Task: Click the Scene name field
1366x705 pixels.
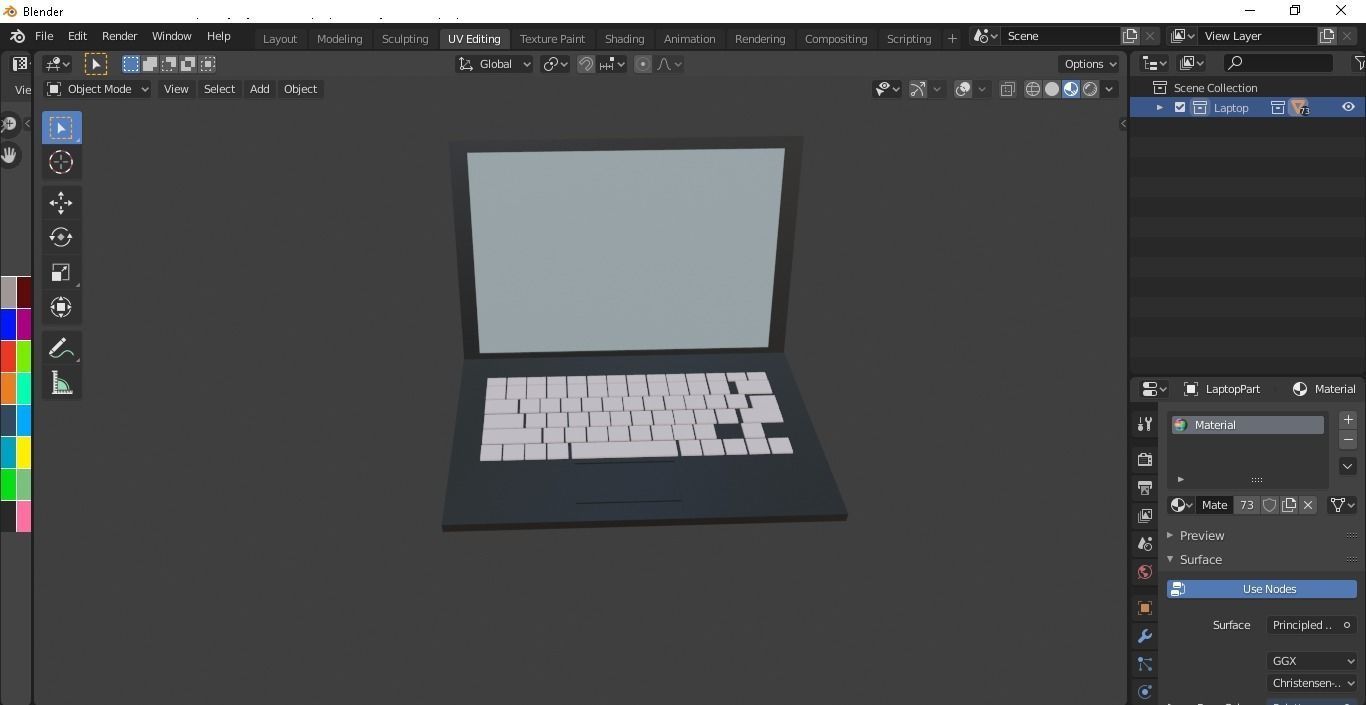Action: click(x=1060, y=36)
